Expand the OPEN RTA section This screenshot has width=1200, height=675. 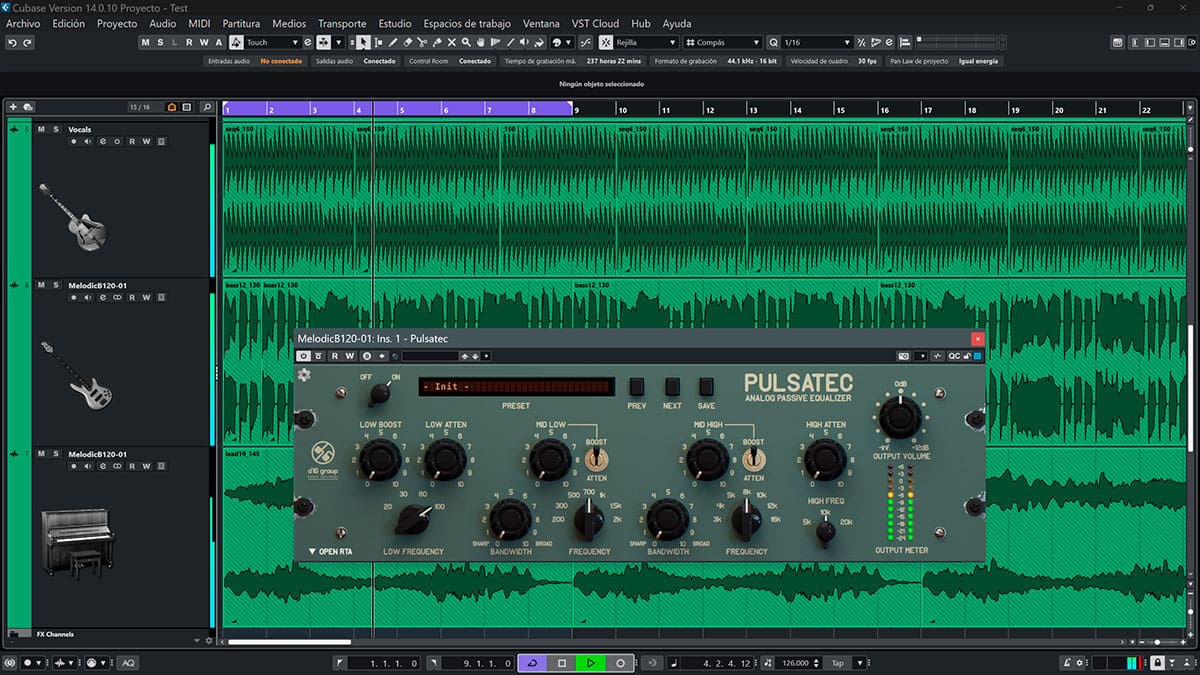pyautogui.click(x=330, y=551)
